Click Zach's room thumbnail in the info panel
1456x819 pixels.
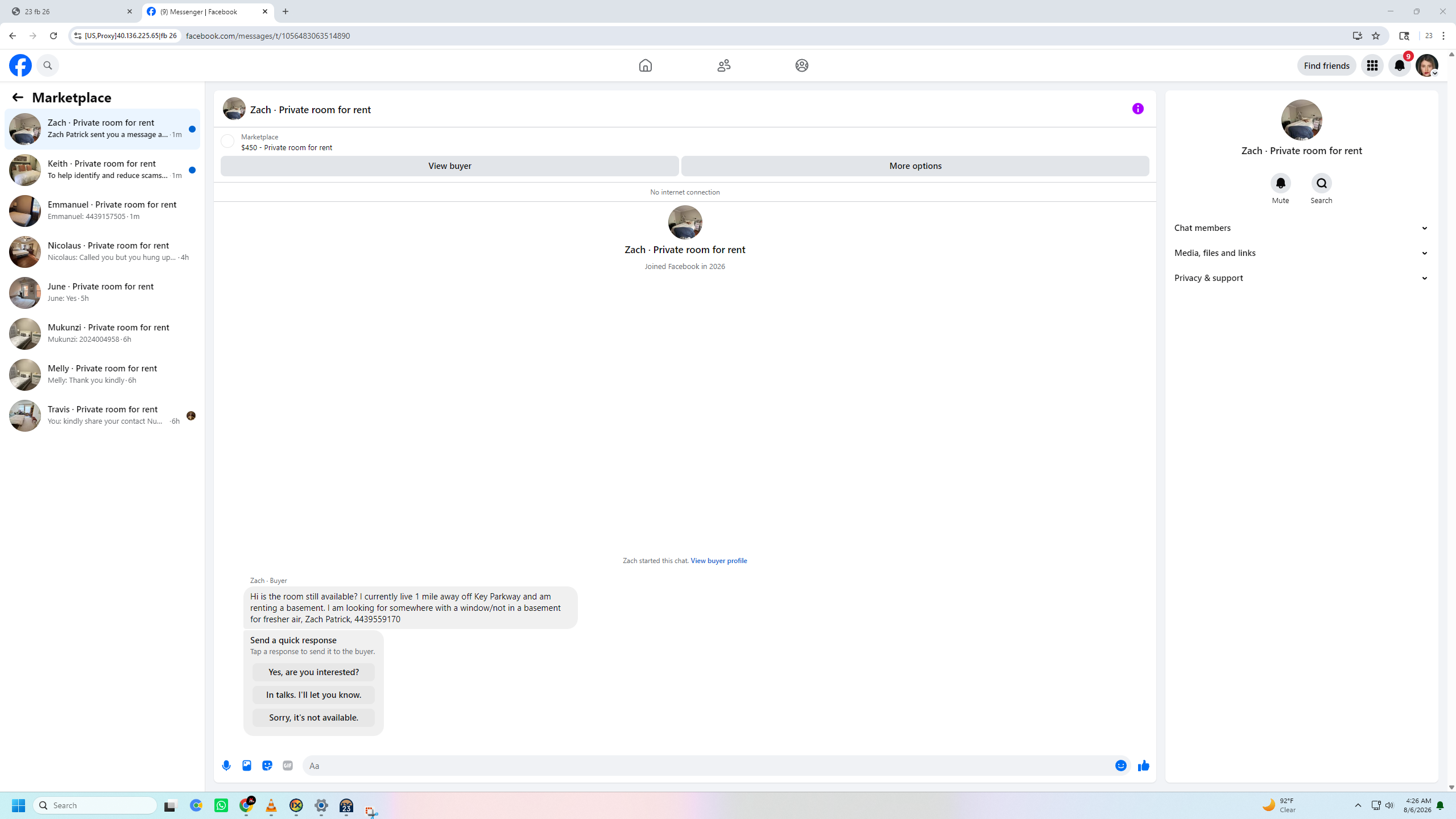(x=1301, y=120)
